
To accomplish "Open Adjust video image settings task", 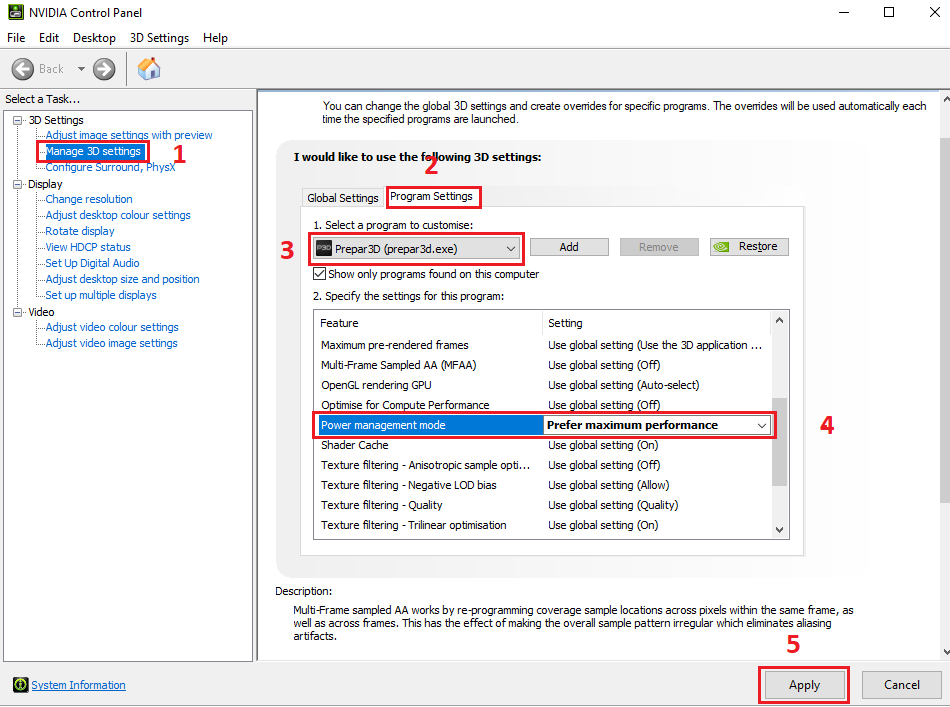I will 111,343.
